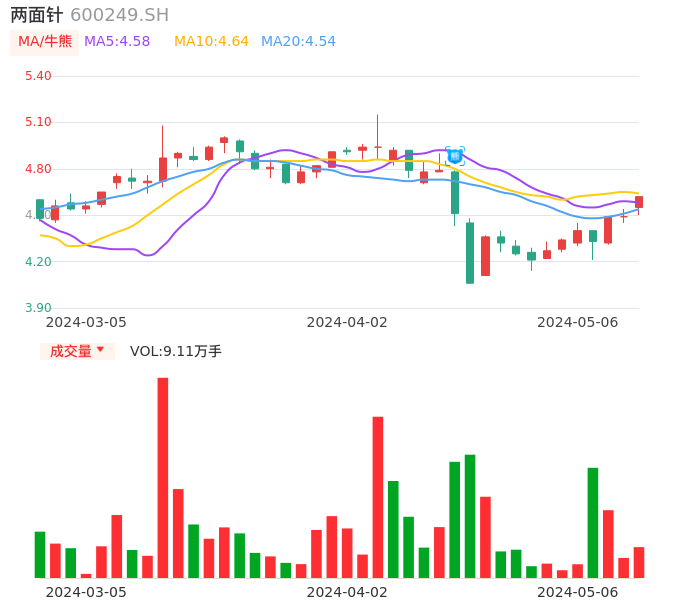Click the last red volume bar on the right

[639, 562]
